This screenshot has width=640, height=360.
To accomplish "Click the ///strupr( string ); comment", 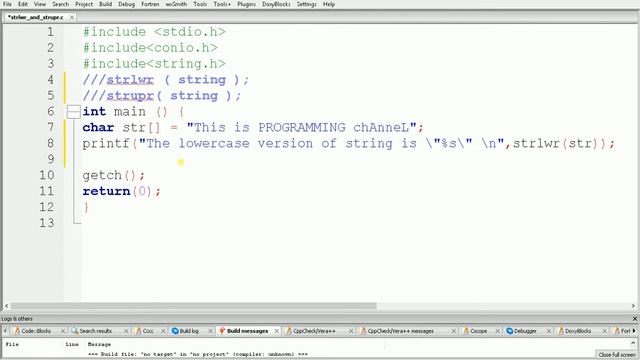I will coord(162,96).
